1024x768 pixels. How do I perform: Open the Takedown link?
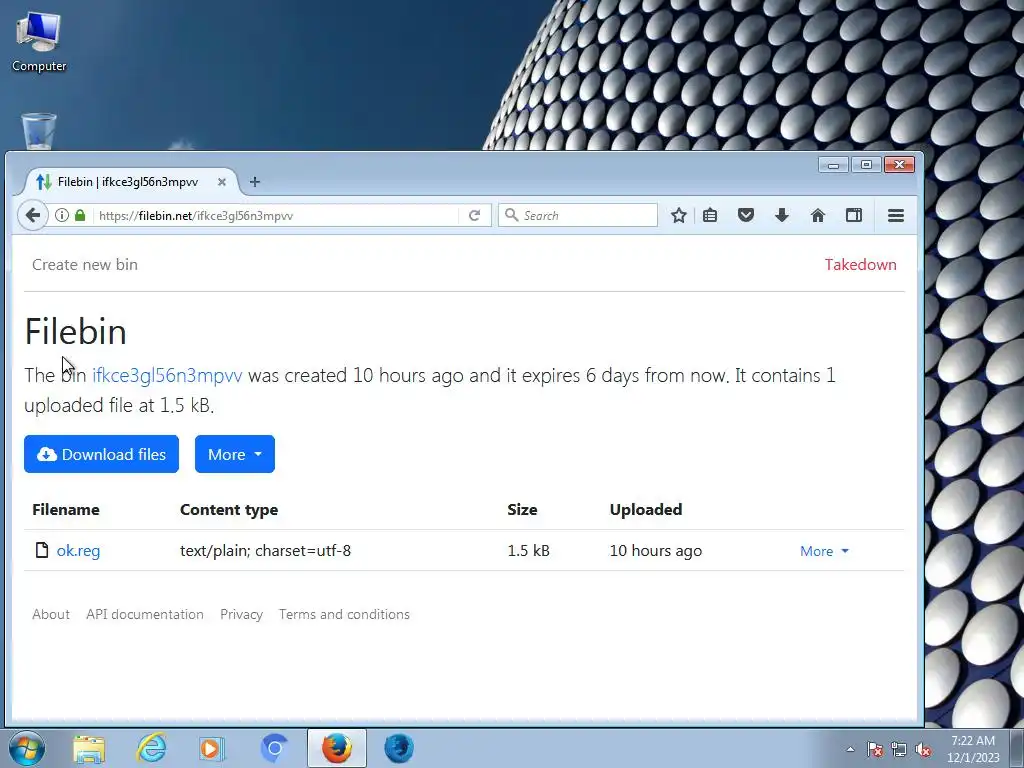[x=860, y=264]
